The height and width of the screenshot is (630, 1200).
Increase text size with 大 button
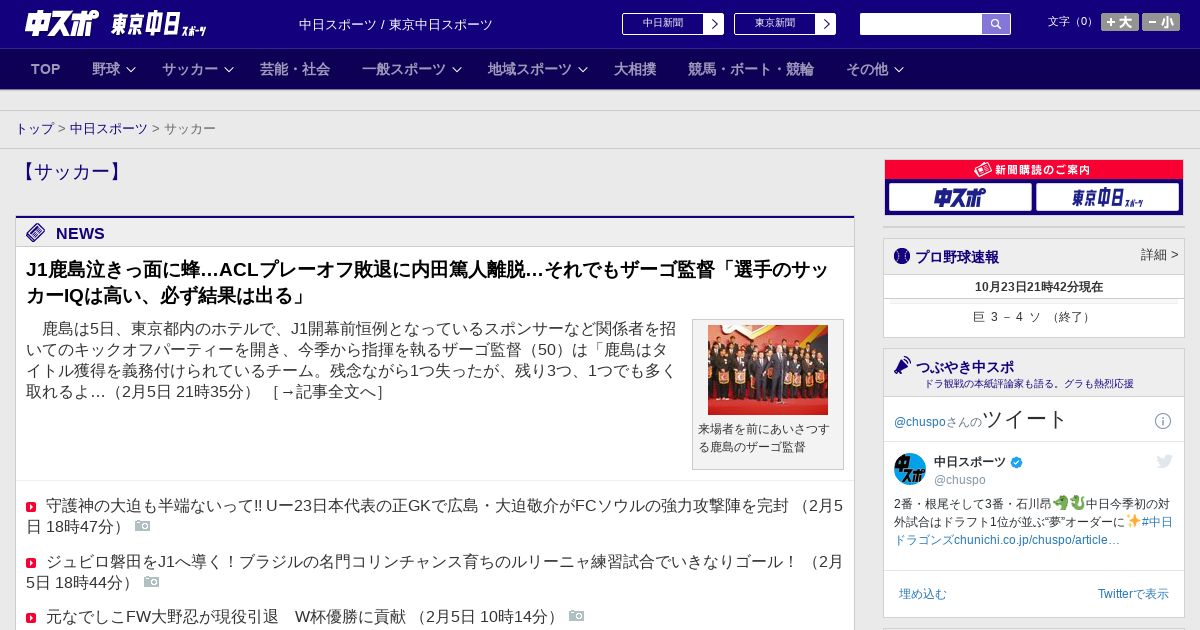pyautogui.click(x=1120, y=22)
